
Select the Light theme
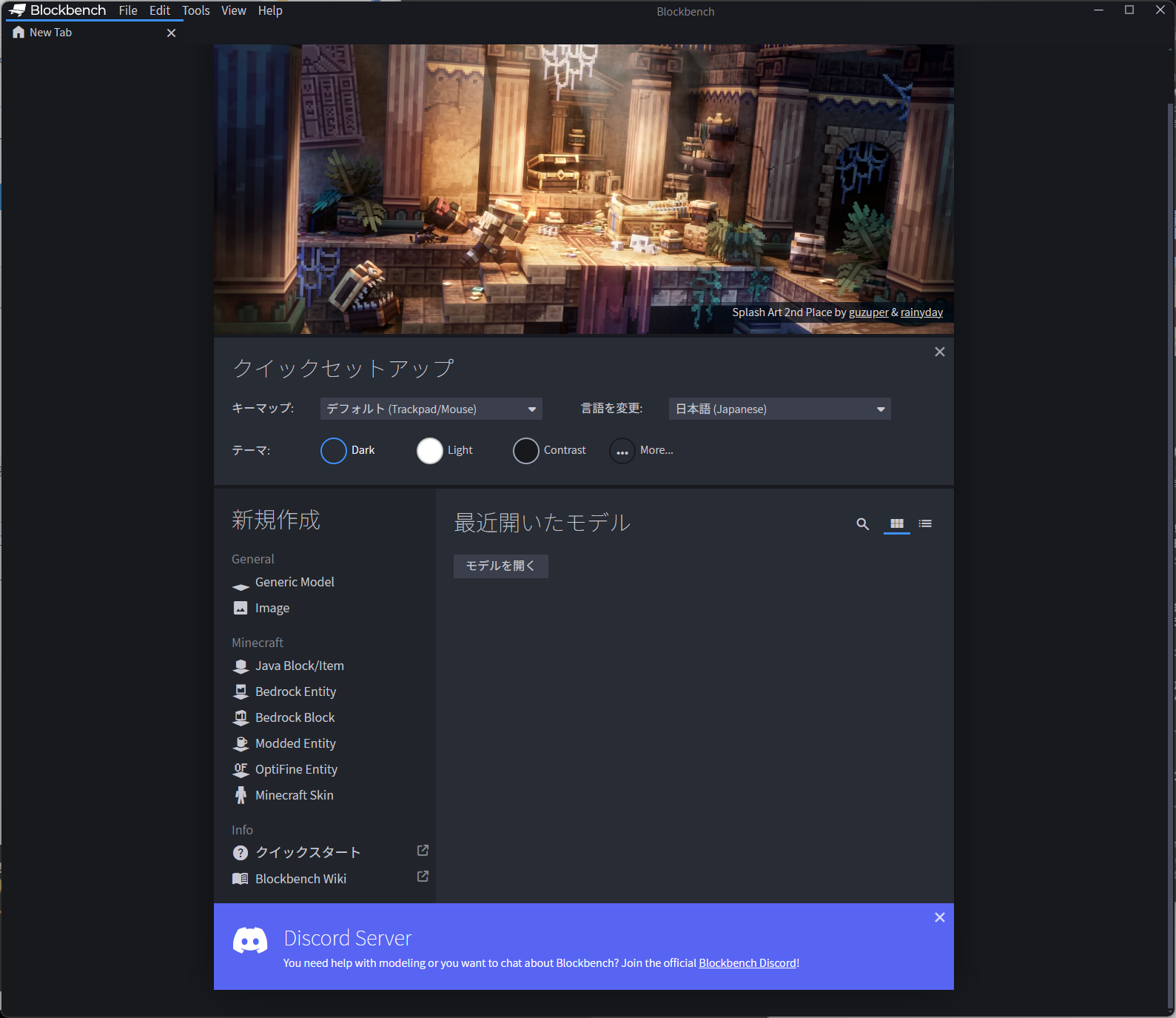pyautogui.click(x=445, y=450)
